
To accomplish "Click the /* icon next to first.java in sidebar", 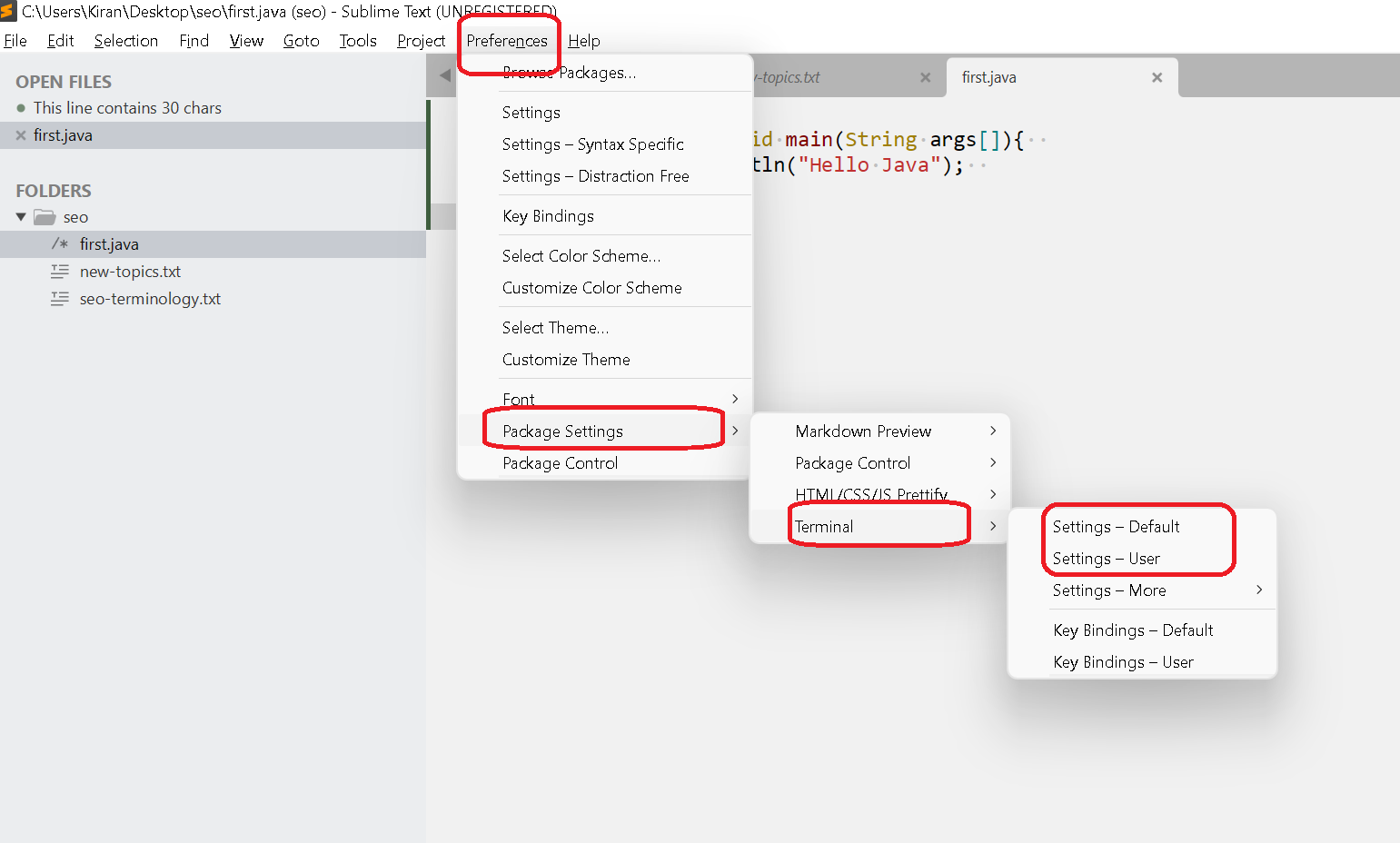I will click(60, 243).
